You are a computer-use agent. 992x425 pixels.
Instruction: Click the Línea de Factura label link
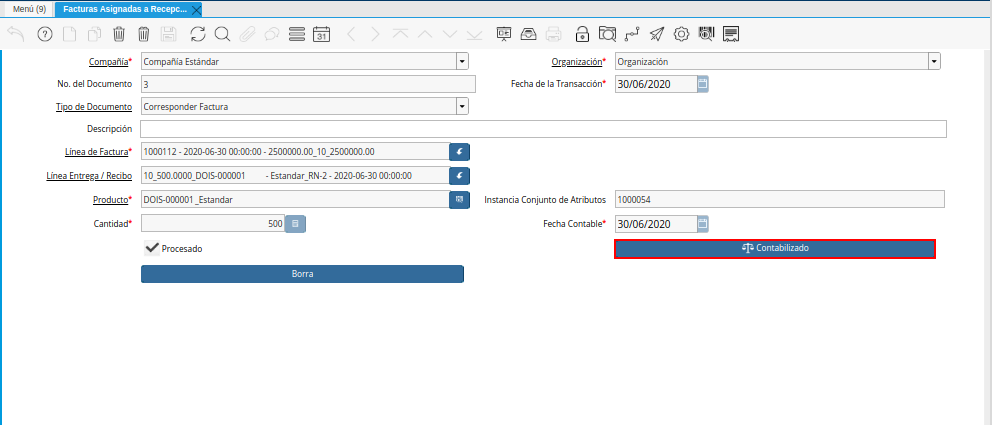pos(96,152)
